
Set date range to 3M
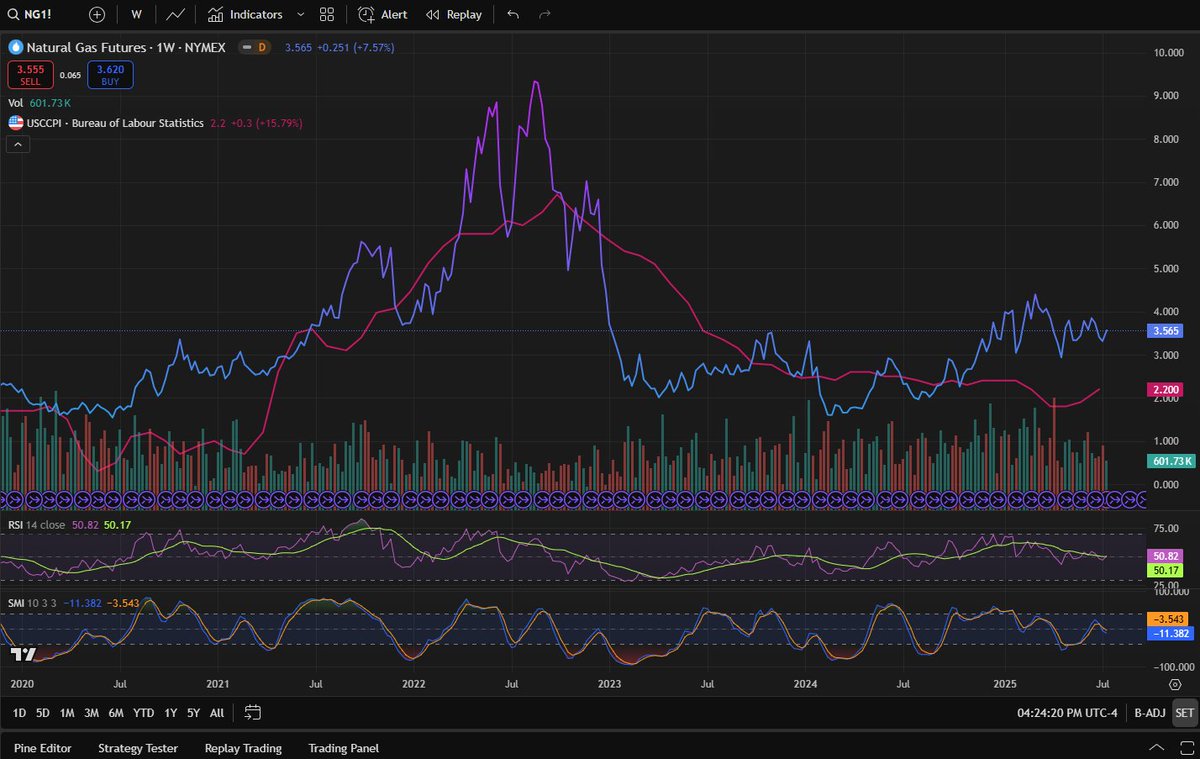(91, 713)
